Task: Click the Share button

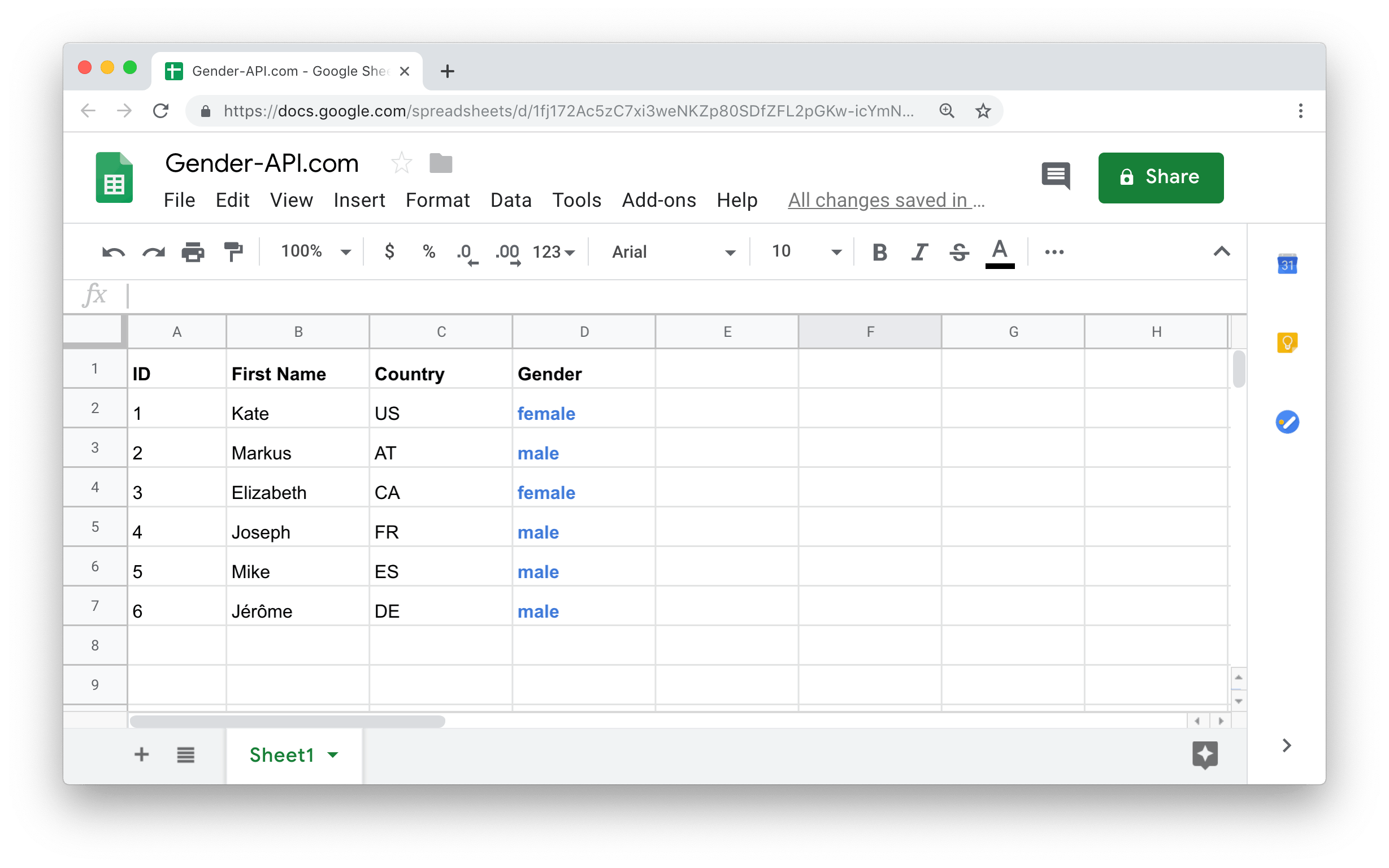Action: (1161, 177)
